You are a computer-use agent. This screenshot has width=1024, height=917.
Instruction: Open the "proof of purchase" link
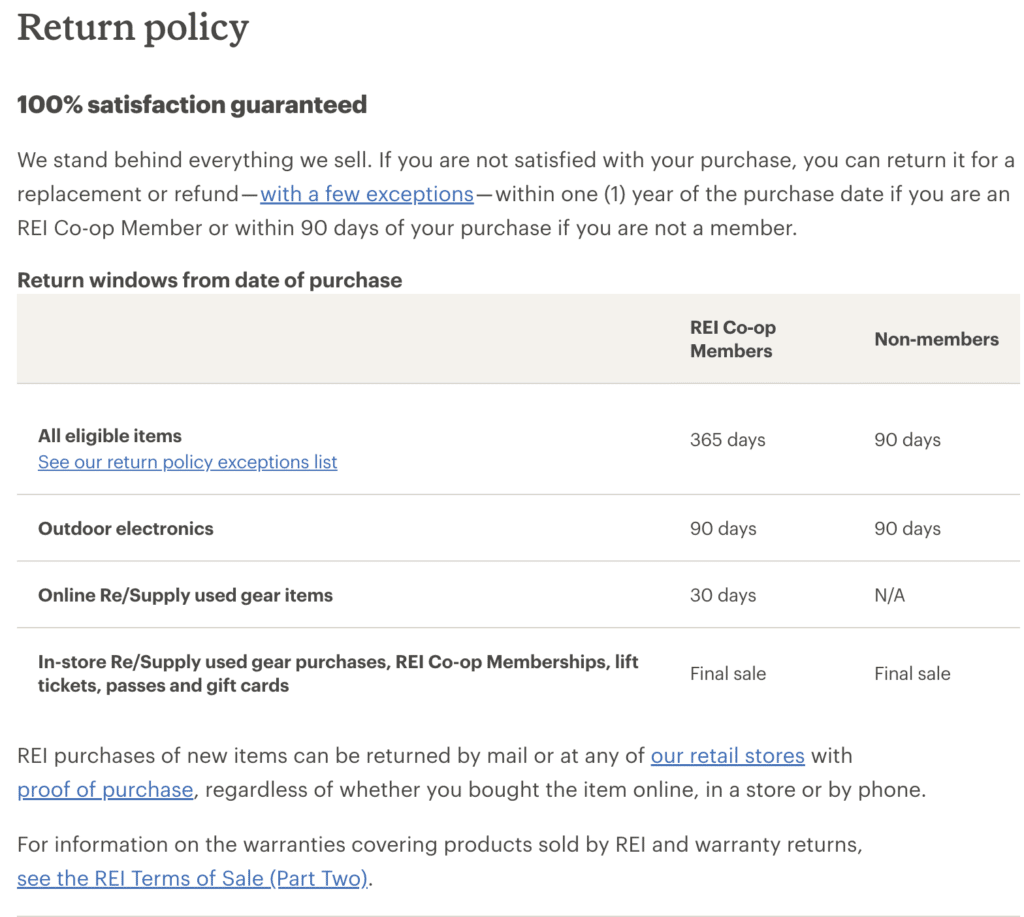coord(105,790)
